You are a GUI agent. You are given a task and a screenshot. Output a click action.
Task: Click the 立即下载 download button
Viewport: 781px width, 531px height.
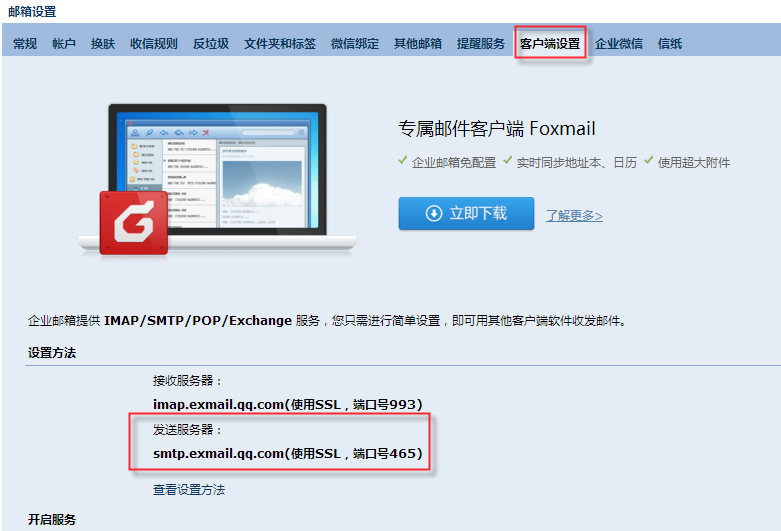466,214
